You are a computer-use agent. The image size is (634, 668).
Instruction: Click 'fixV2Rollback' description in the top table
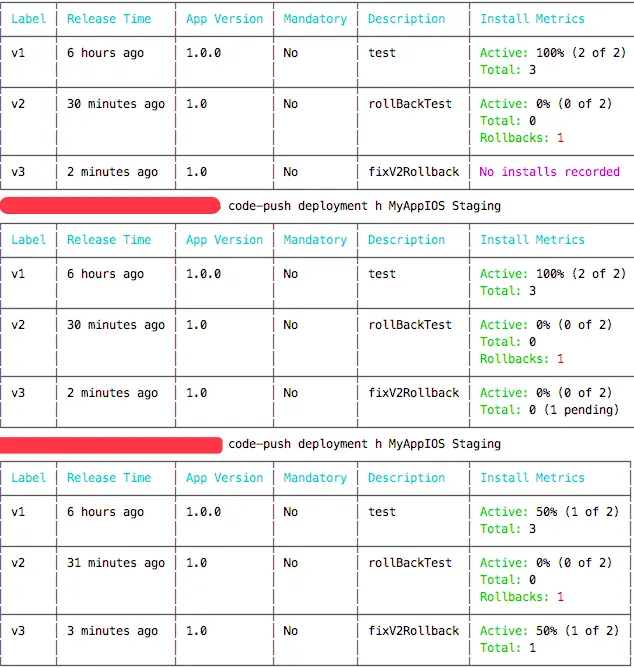tap(414, 172)
